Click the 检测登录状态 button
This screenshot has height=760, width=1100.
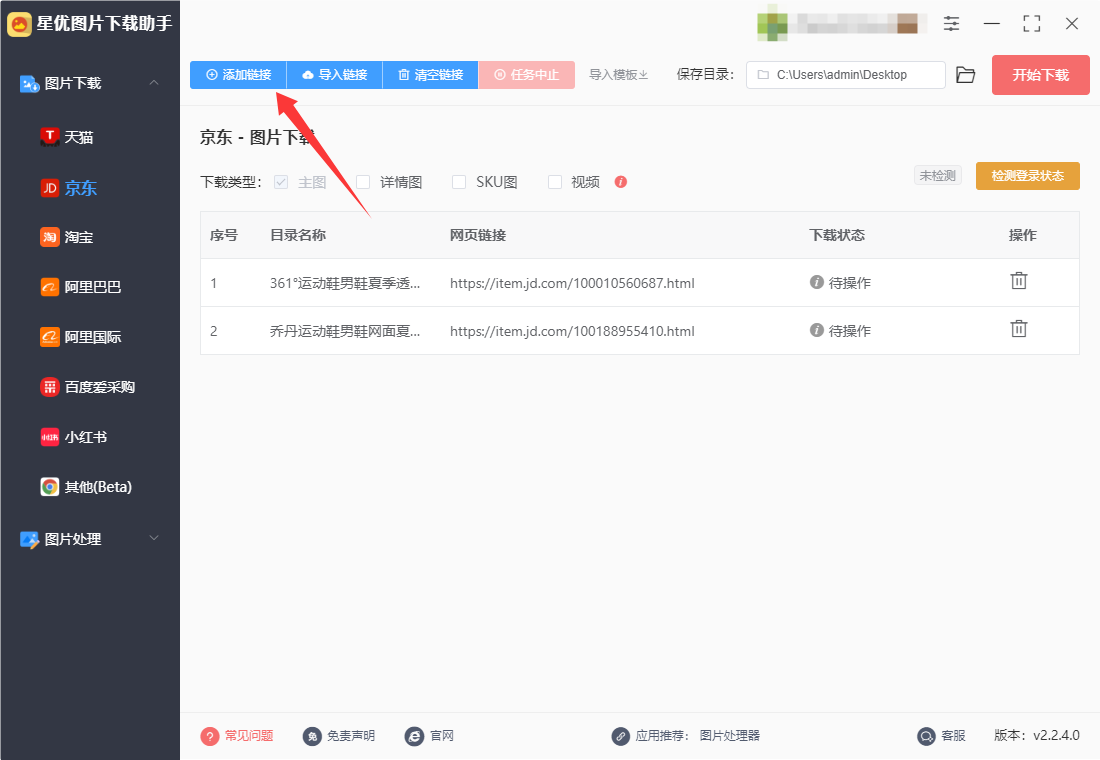1028,176
